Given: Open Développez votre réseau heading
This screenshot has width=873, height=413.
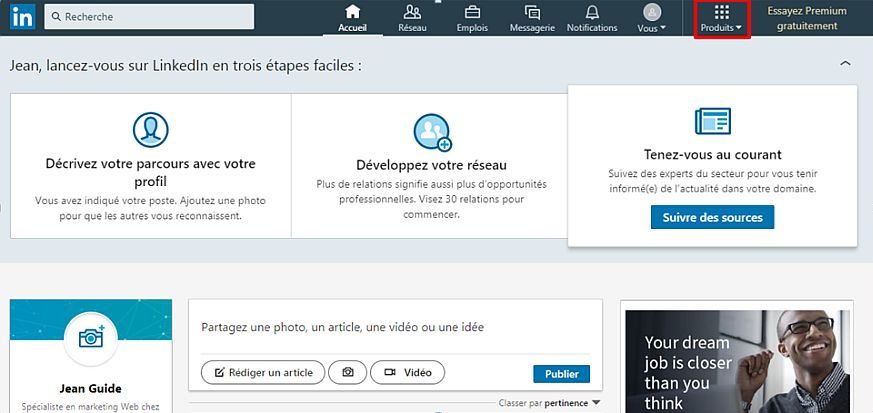Looking at the screenshot, I should (431, 165).
